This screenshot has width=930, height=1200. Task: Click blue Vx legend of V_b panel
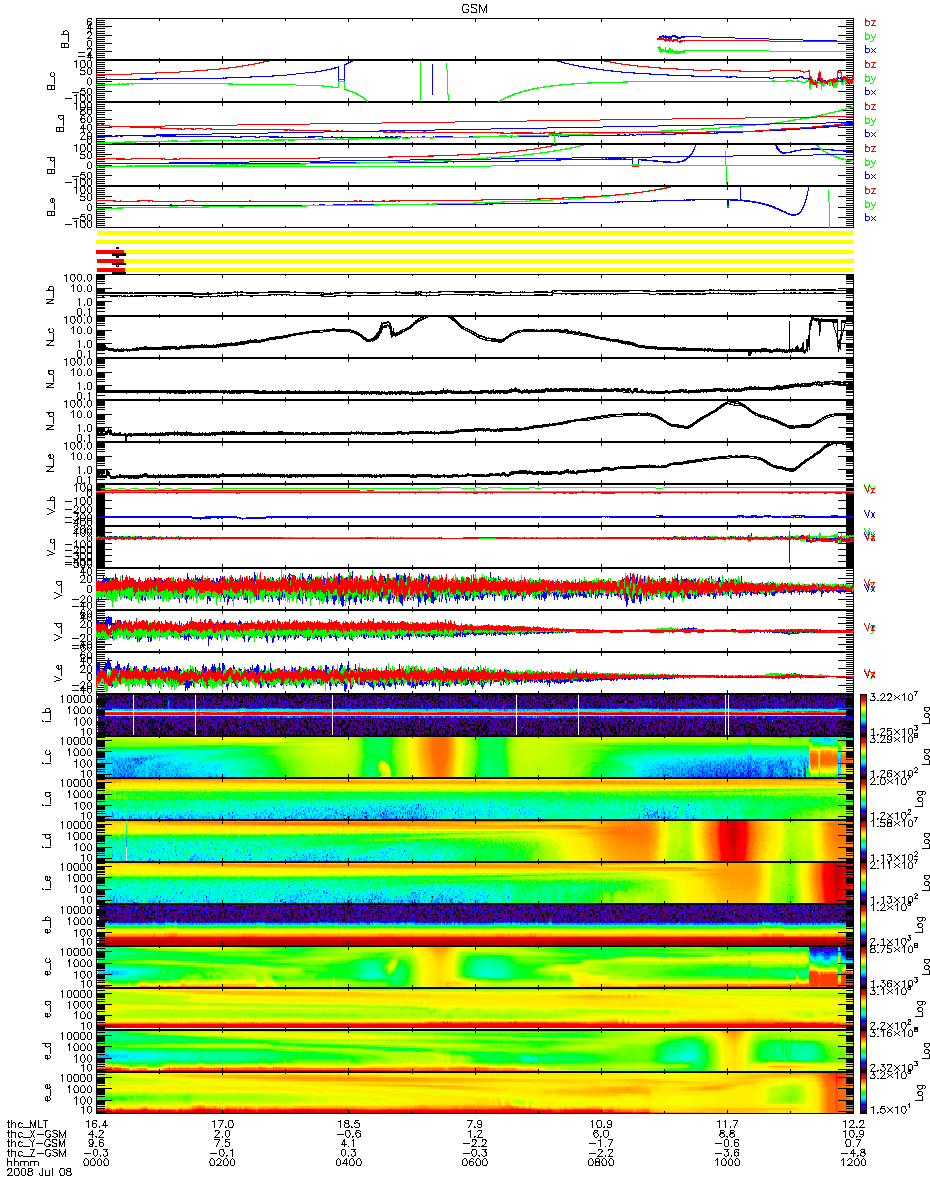click(x=870, y=512)
